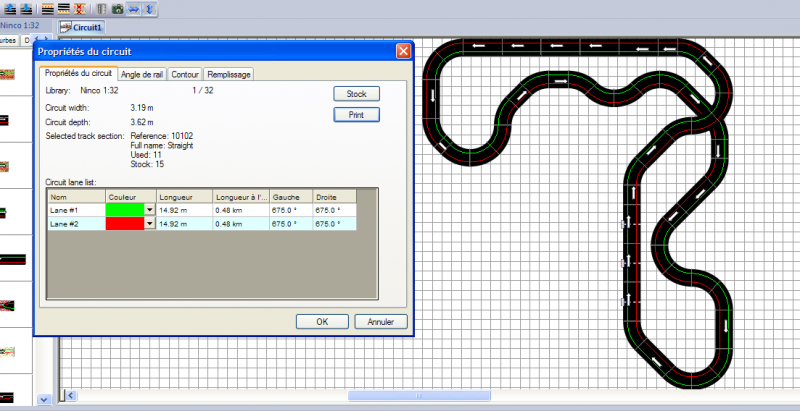Click the first horizontal lines toolbar icon

[47, 7]
